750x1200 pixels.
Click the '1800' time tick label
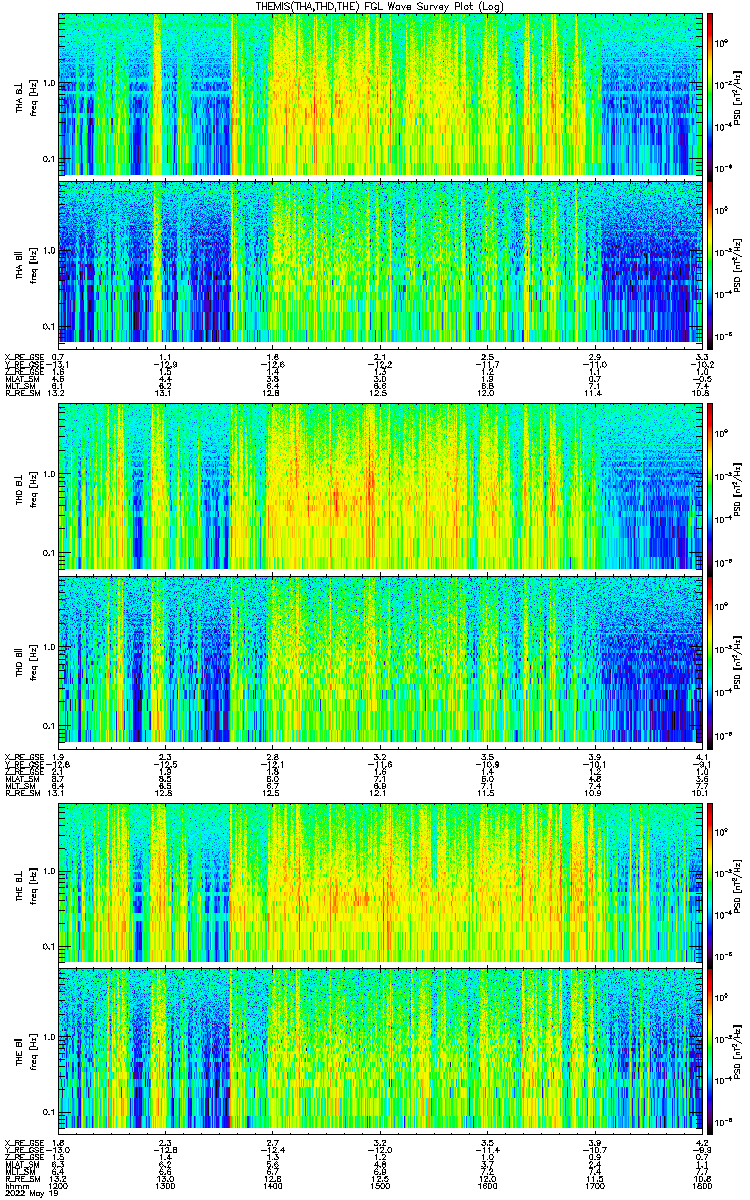(x=701, y=1184)
